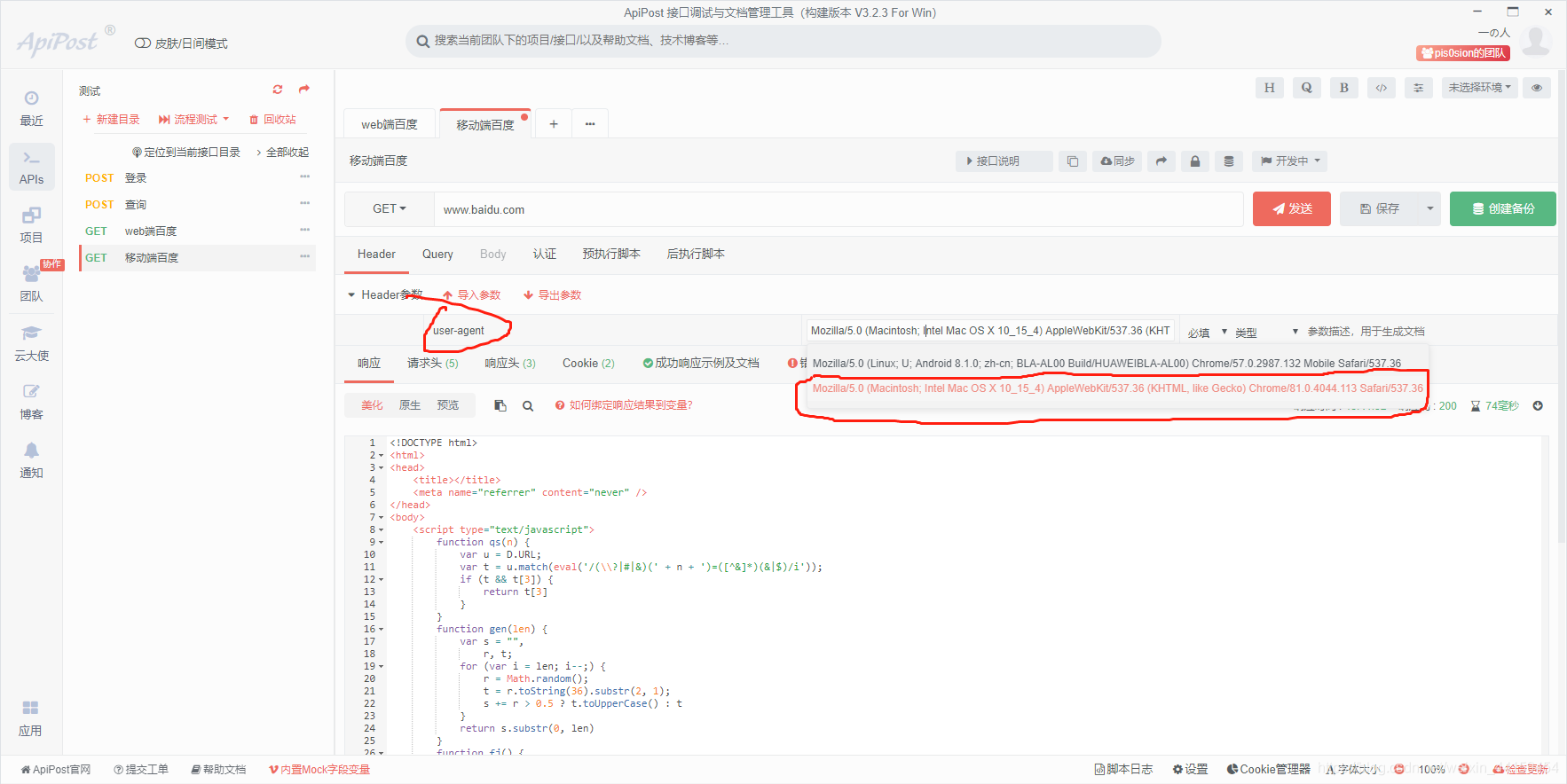Open 设置 settings in the status bar
The image size is (1567, 784).
tap(1190, 769)
